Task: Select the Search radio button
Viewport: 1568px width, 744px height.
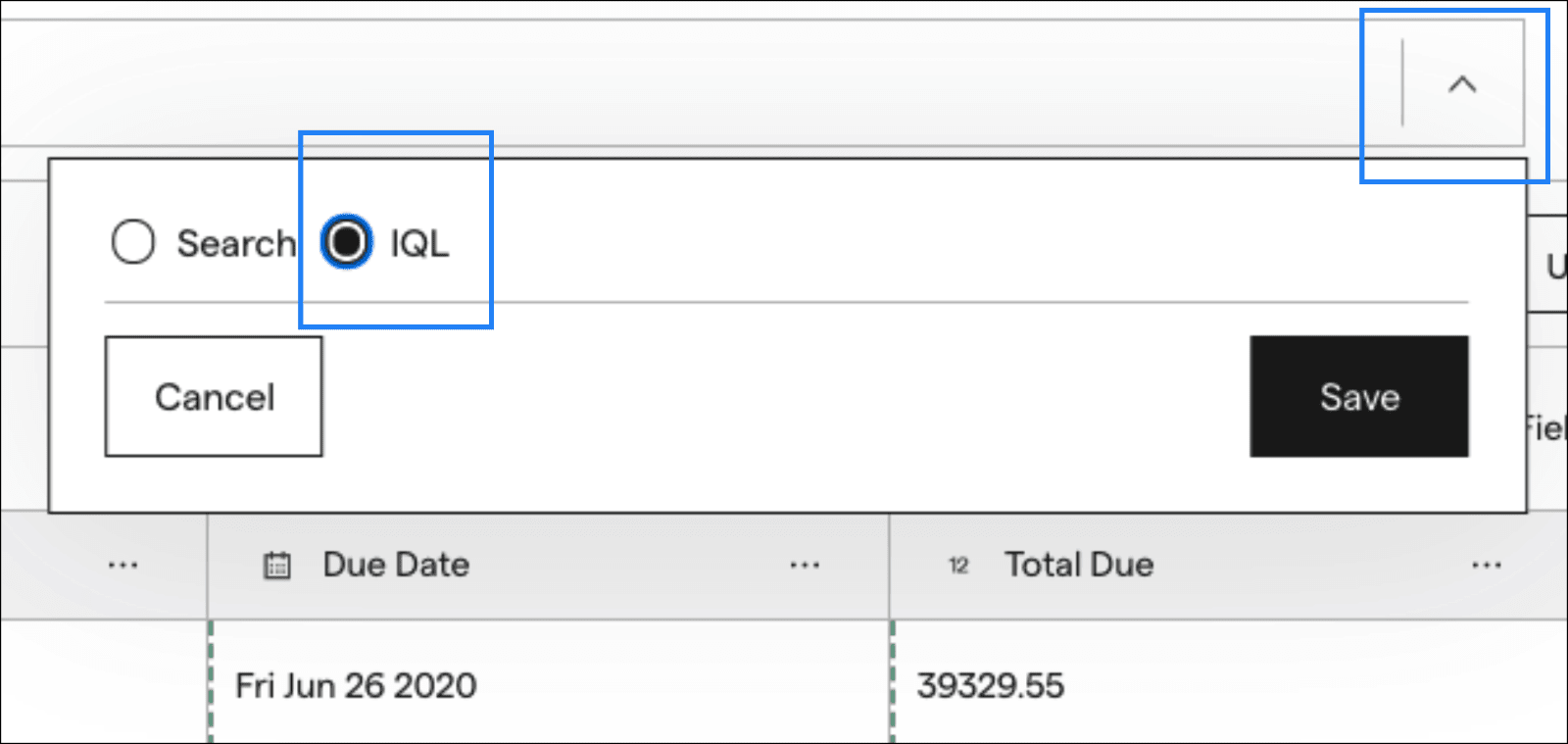Action: point(133,242)
